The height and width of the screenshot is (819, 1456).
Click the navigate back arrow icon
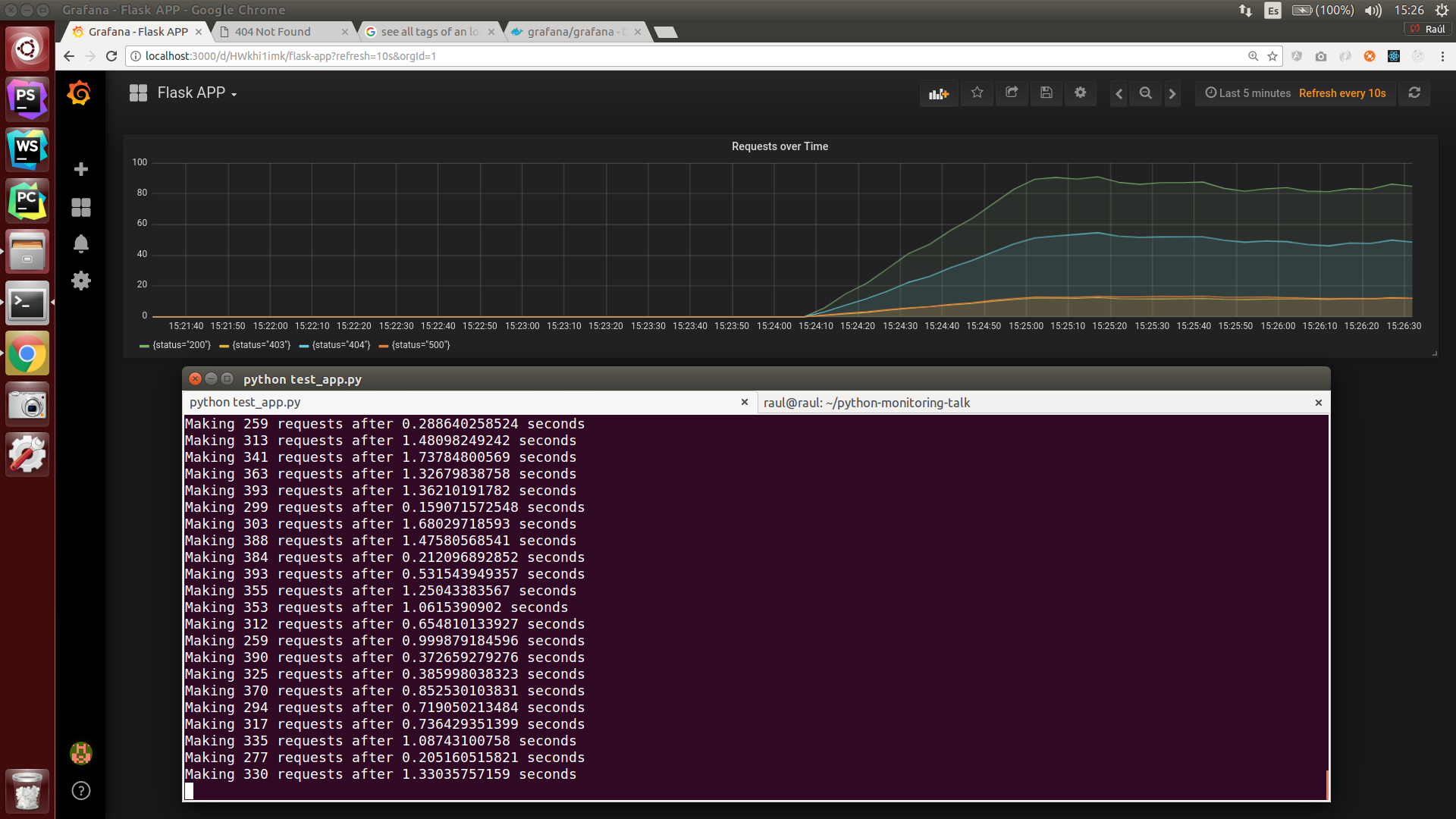click(69, 56)
